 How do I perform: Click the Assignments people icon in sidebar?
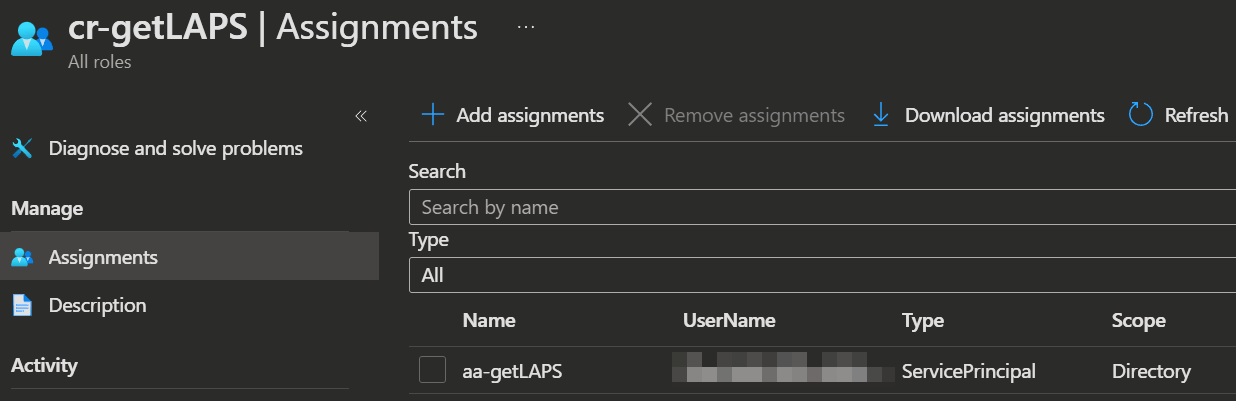(x=22, y=257)
